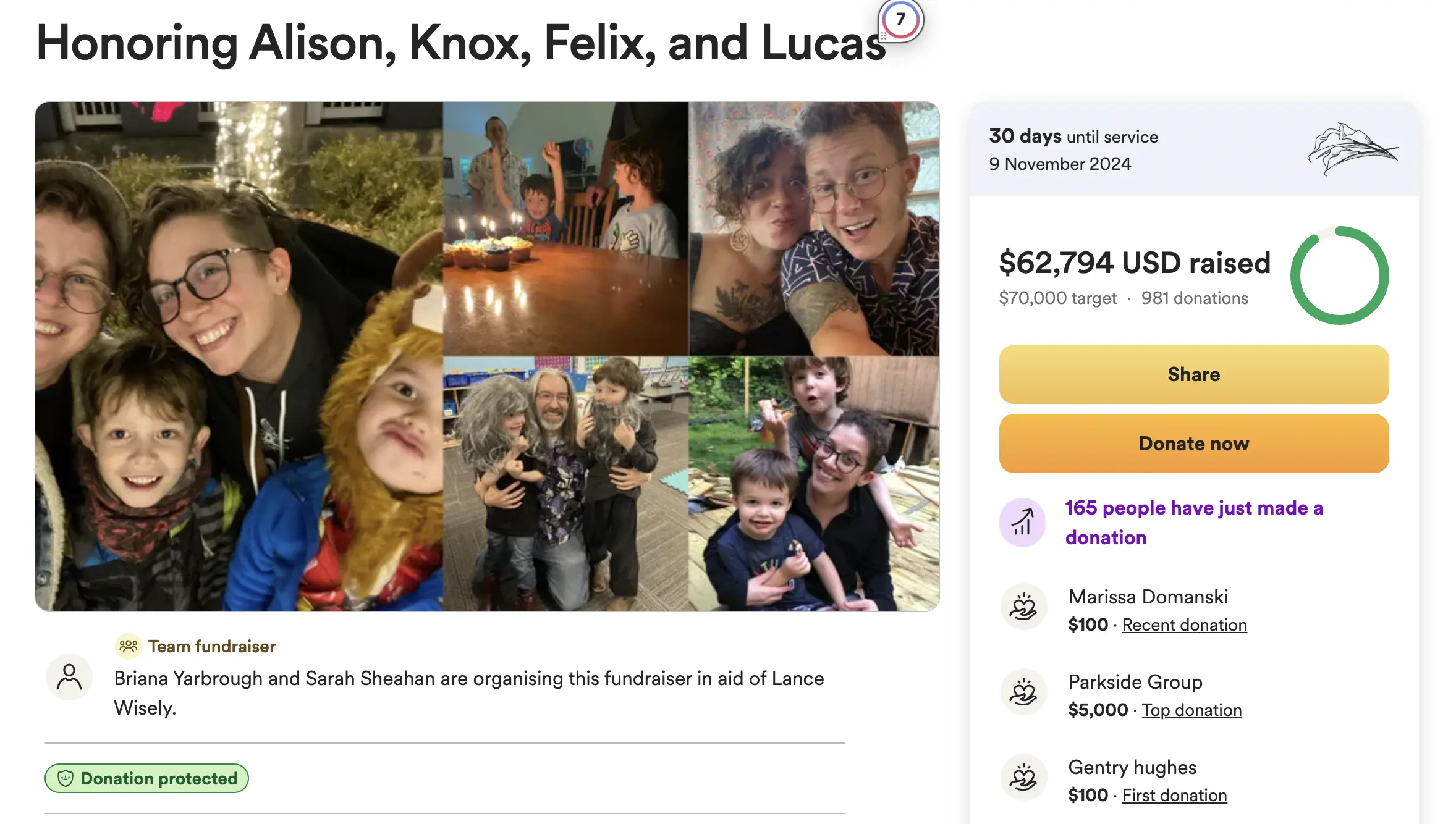Click the purple trending donations icon
This screenshot has width=1456, height=824.
1022,523
